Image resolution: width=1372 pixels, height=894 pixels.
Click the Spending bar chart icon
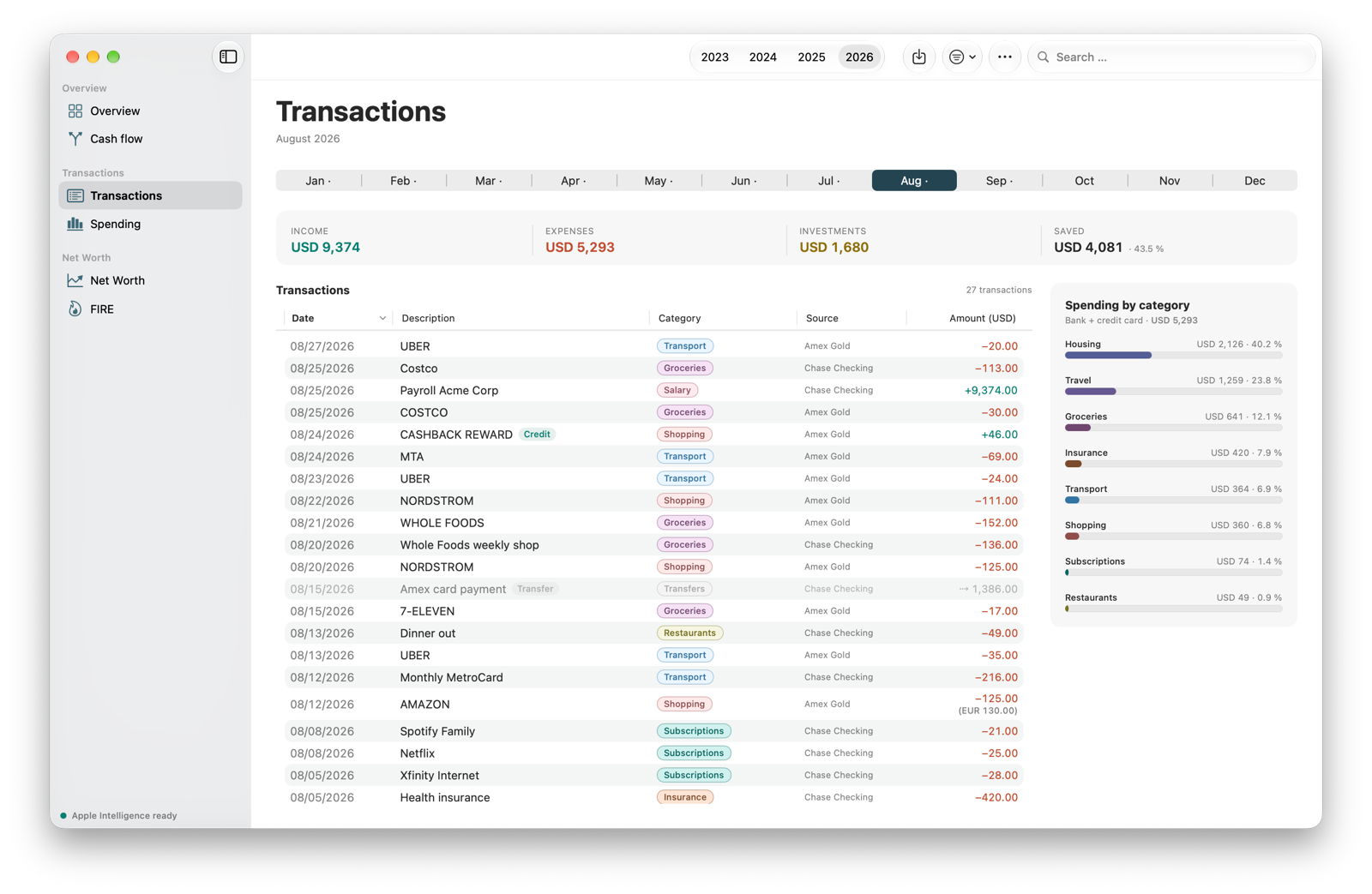click(x=75, y=224)
